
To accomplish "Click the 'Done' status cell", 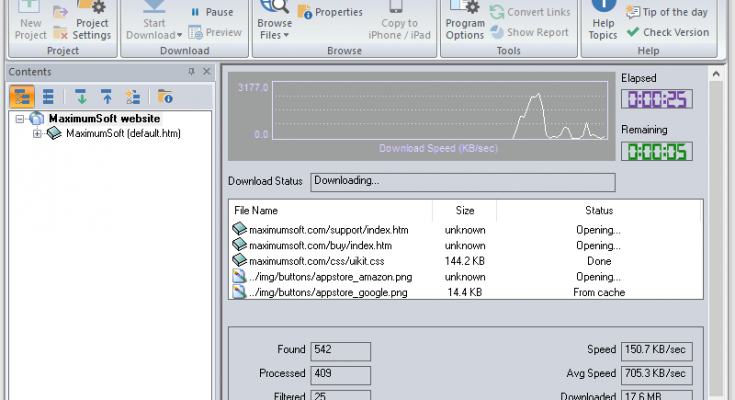I will coord(599,261).
